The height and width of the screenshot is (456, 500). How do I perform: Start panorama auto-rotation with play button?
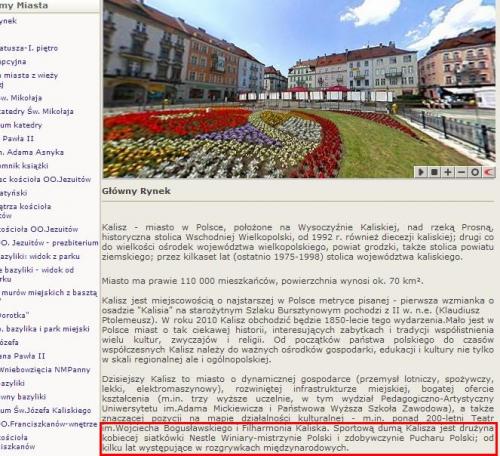pyautogui.click(x=421, y=172)
